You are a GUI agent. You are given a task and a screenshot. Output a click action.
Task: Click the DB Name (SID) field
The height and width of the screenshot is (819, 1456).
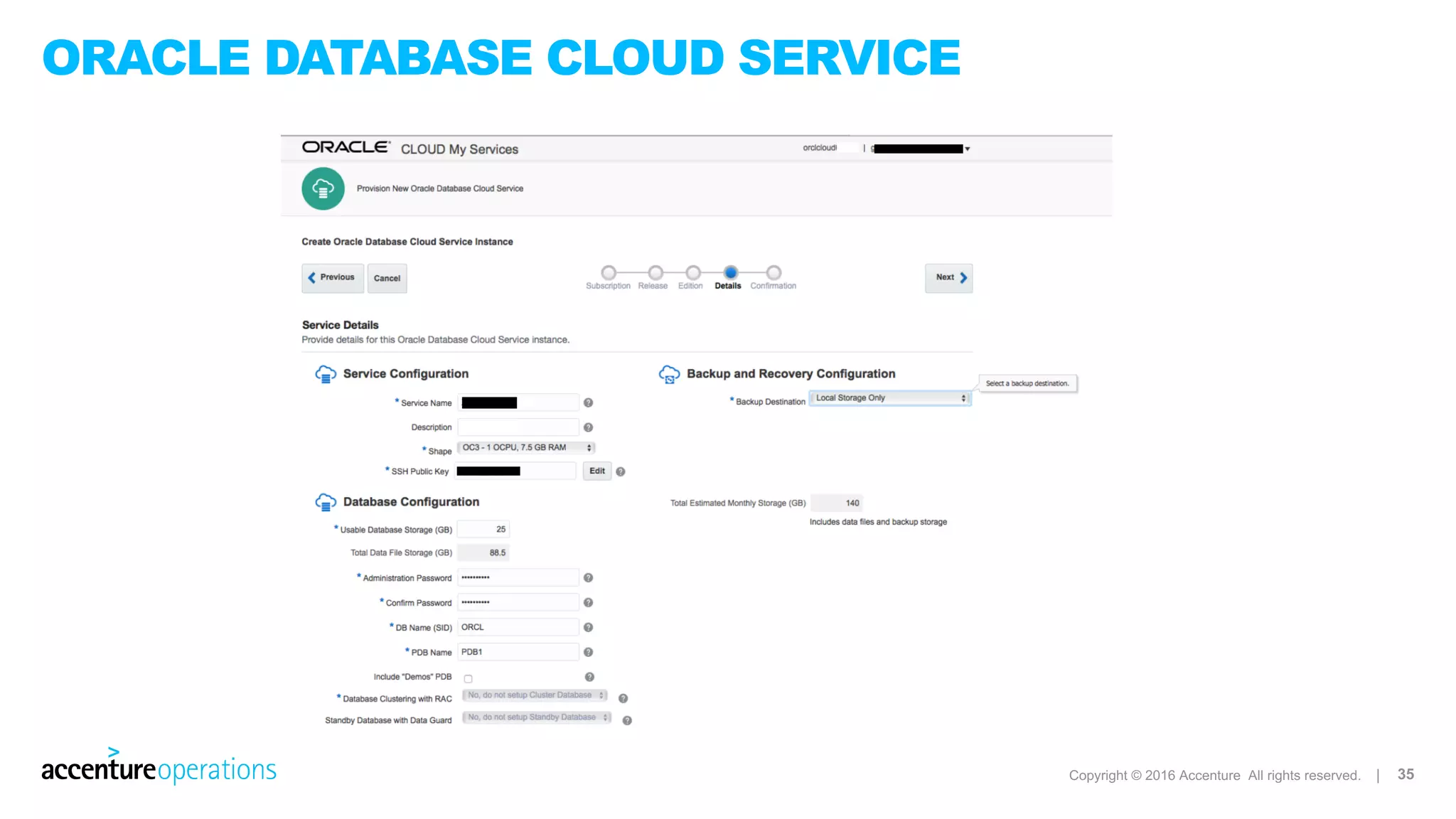pyautogui.click(x=518, y=627)
